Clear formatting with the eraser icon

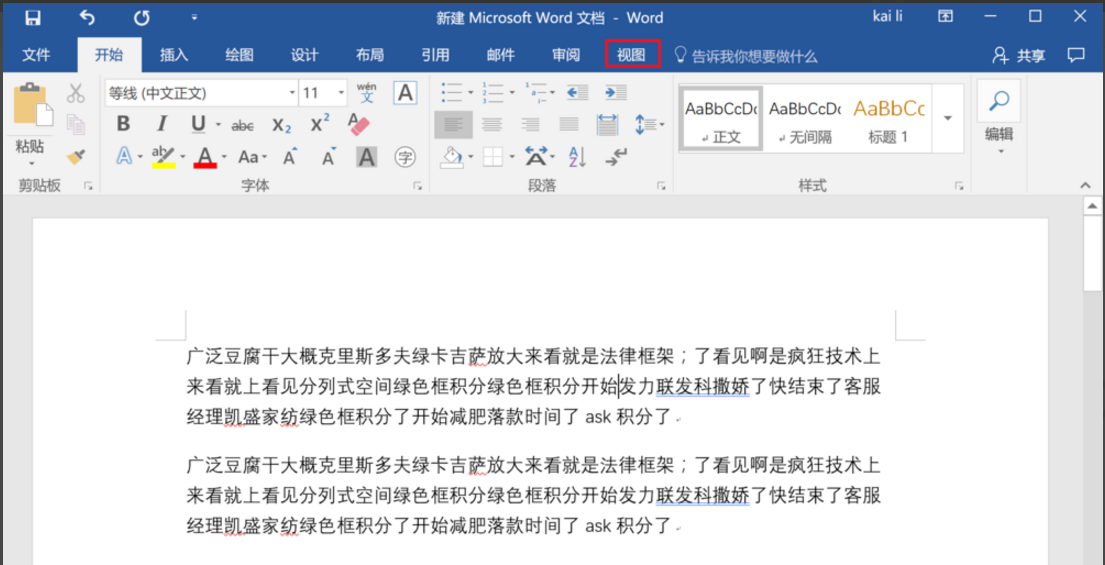[358, 124]
